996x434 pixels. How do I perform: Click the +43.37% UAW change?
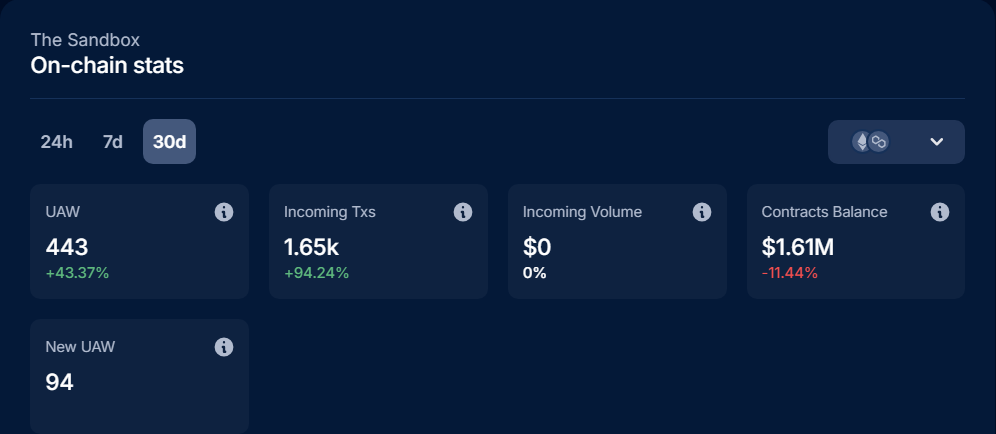tap(77, 273)
